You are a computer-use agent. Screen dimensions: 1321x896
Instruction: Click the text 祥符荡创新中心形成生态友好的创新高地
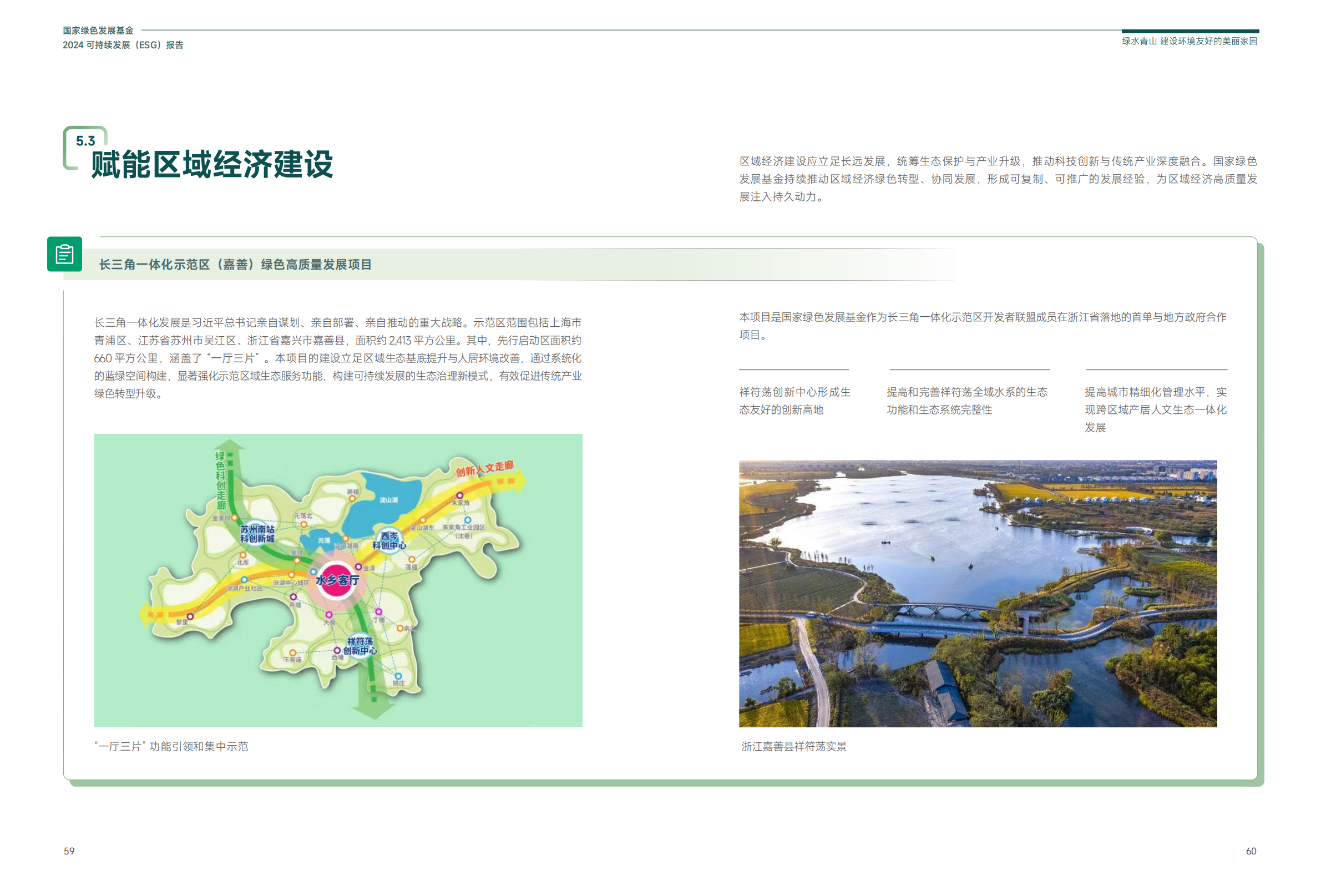click(794, 400)
